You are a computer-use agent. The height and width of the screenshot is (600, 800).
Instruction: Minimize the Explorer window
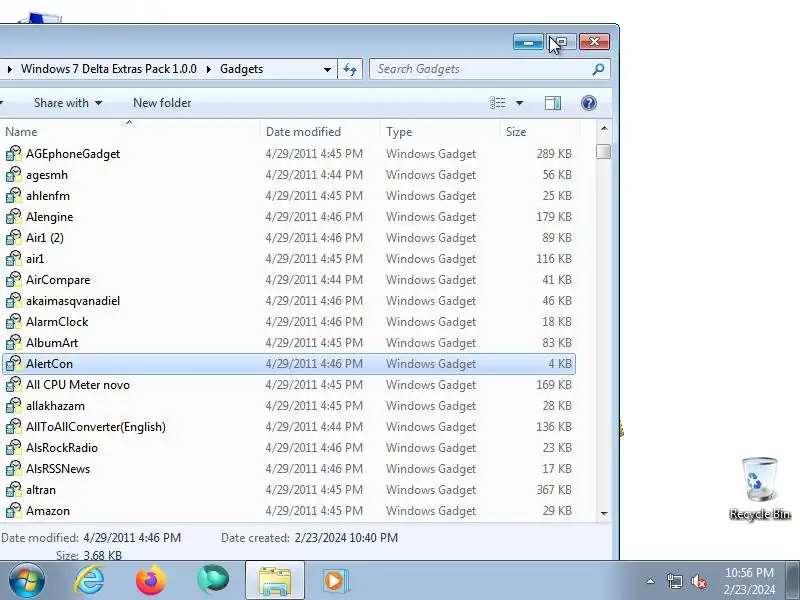[529, 42]
